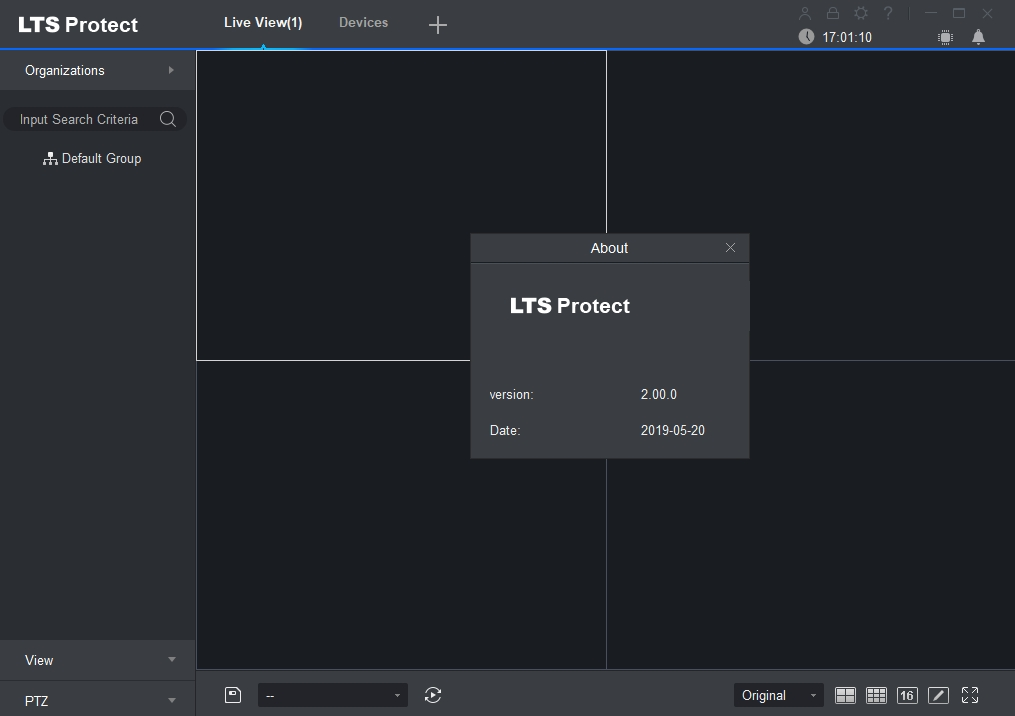Add a new tab with plus icon
This screenshot has width=1015, height=716.
[438, 25]
